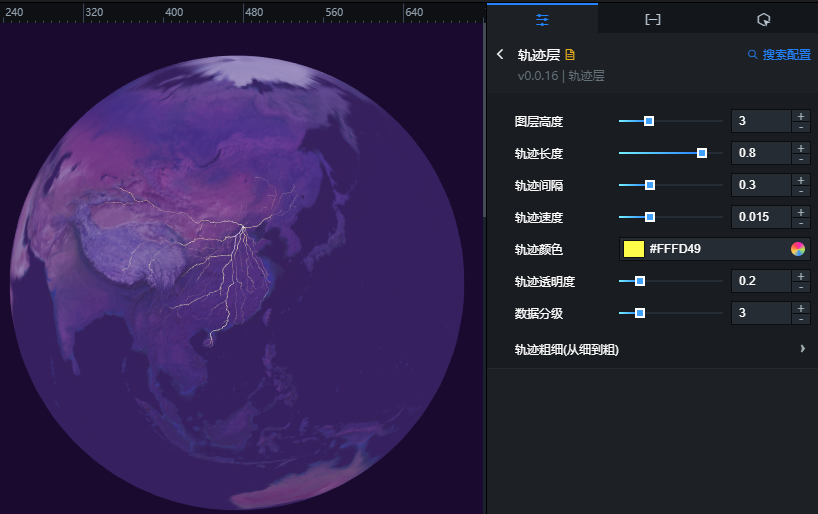This screenshot has width=818, height=514.
Task: Increase 轨迹间隔 using the plus stepper
Action: point(801,180)
